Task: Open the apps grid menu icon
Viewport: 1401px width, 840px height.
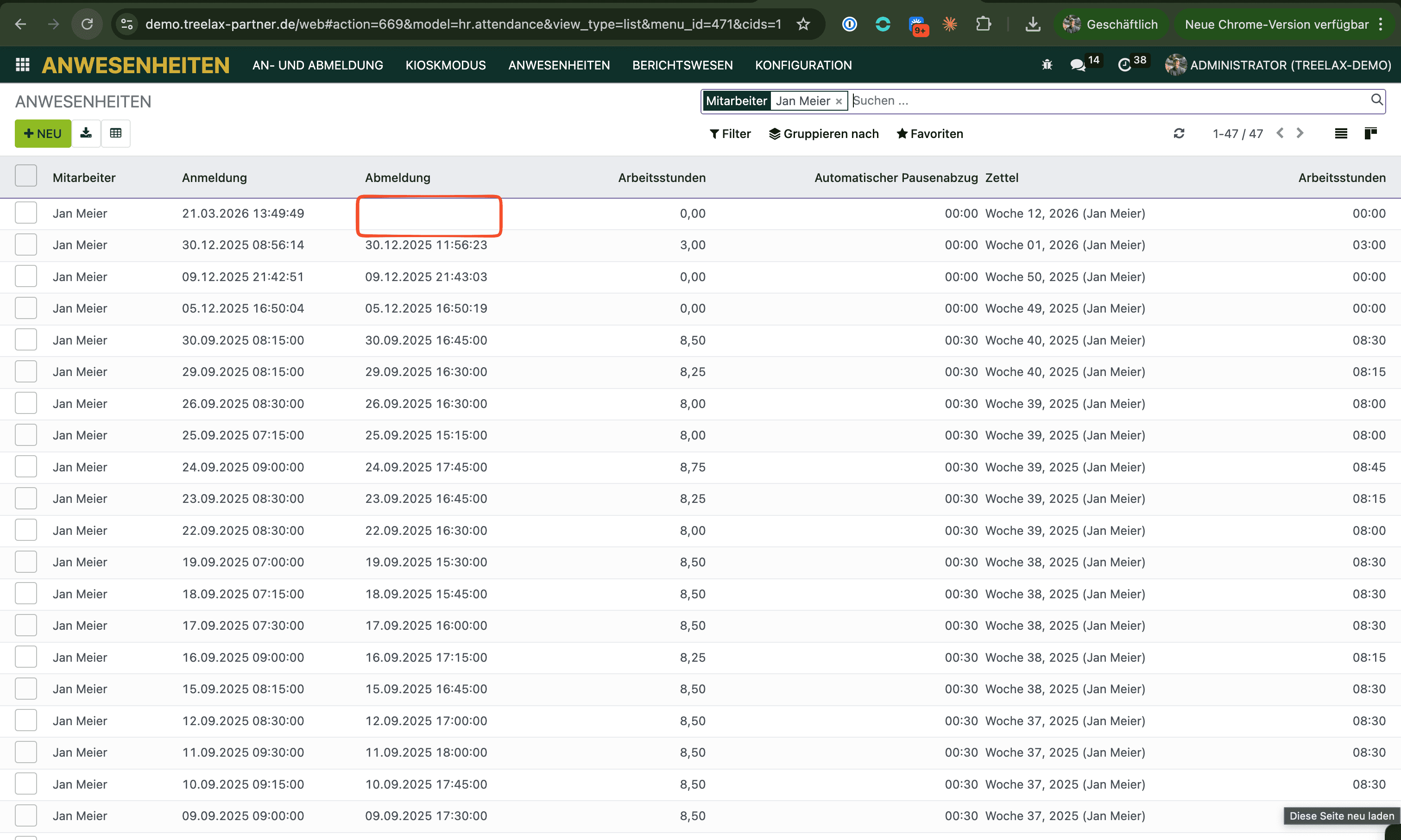Action: pyautogui.click(x=23, y=65)
